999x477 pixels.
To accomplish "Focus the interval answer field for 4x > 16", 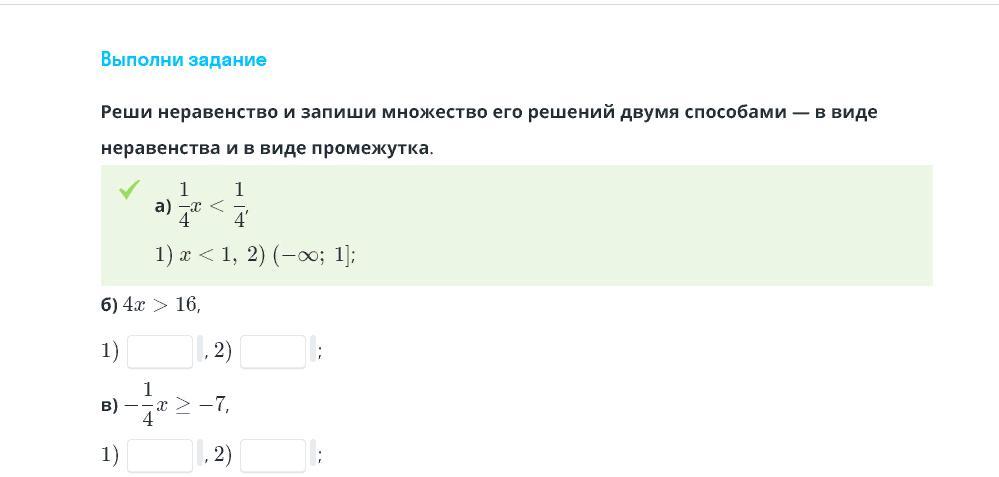I will (x=273, y=352).
